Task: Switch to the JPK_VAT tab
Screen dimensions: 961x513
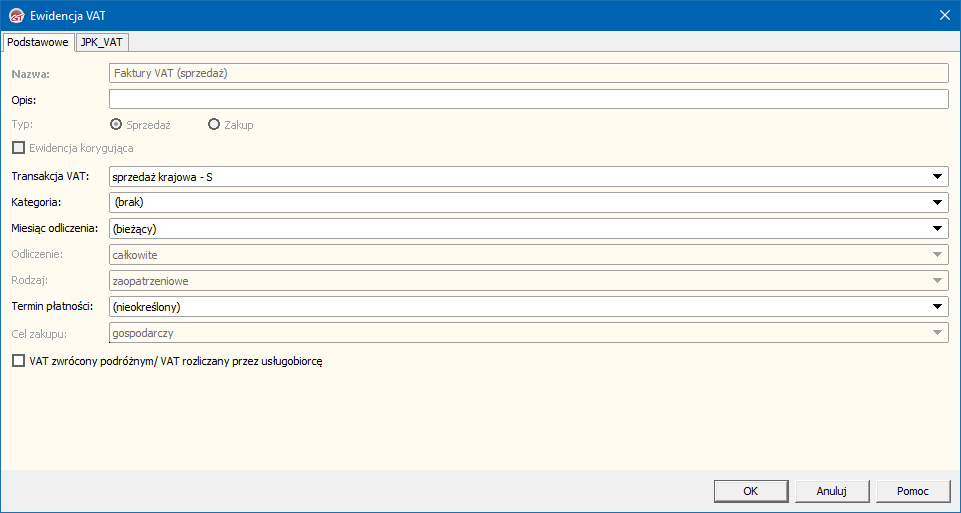Action: [103, 42]
